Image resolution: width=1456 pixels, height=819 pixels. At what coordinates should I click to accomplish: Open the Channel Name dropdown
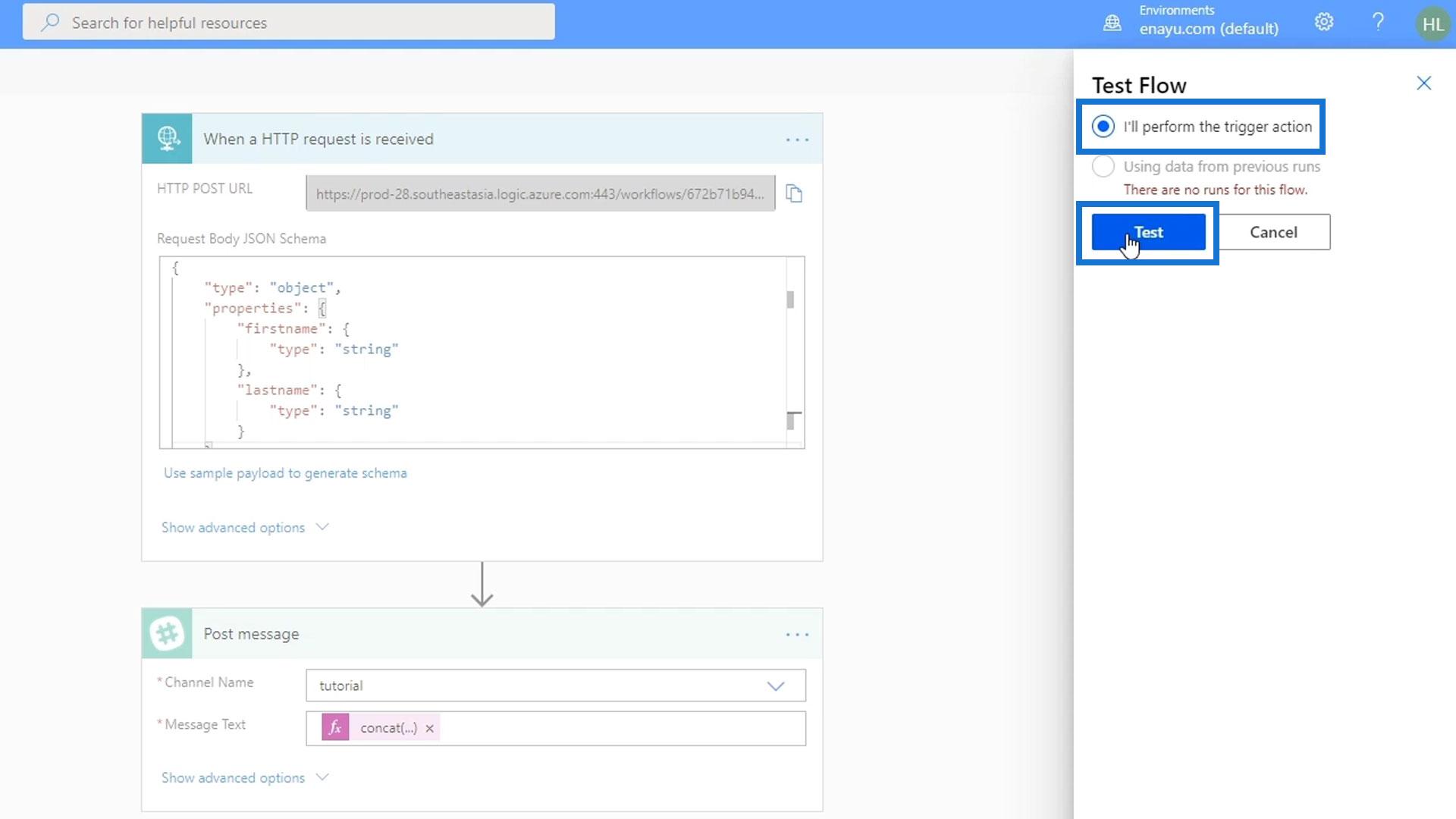pos(775,686)
